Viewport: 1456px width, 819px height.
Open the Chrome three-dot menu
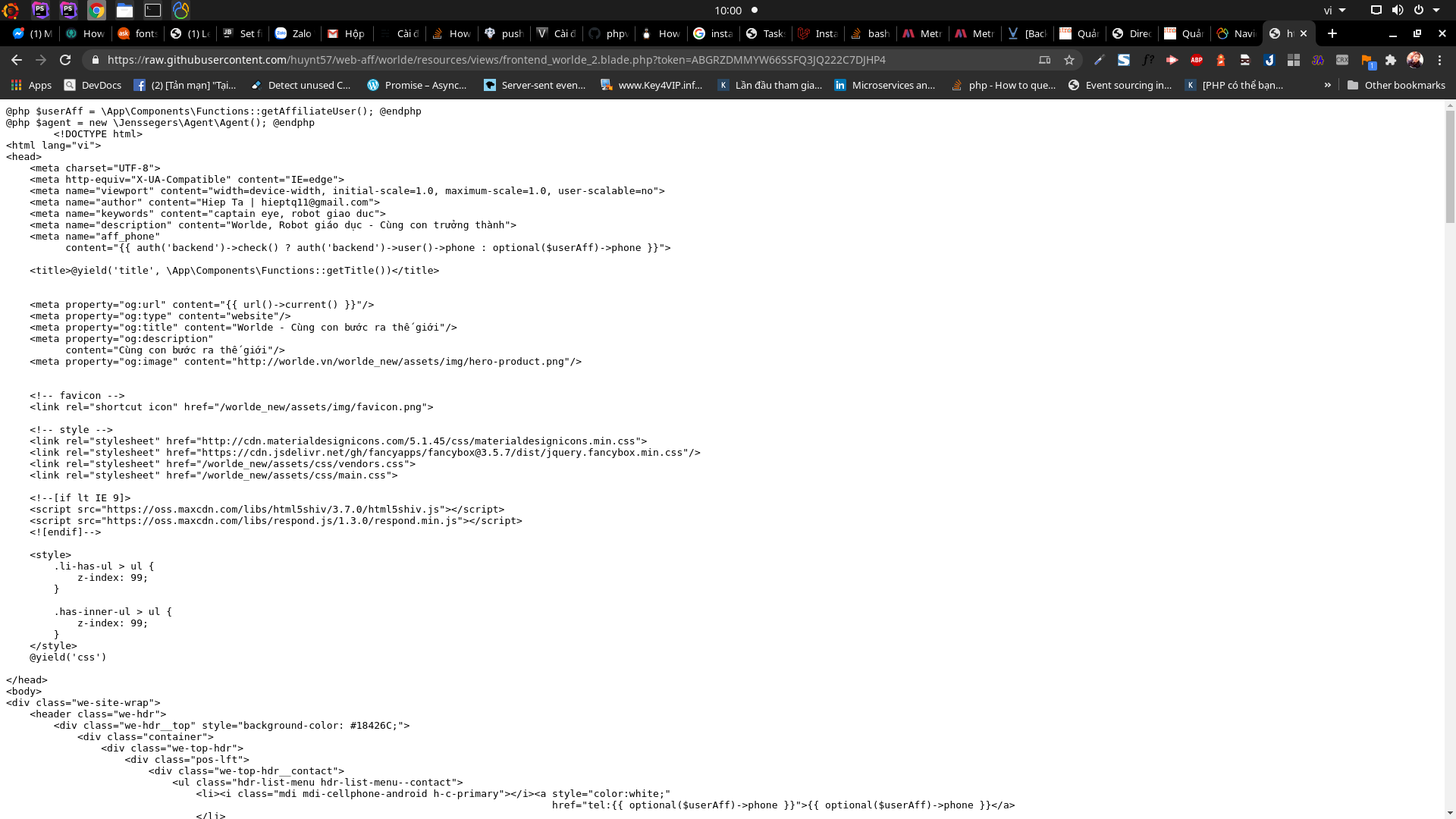coord(1440,60)
